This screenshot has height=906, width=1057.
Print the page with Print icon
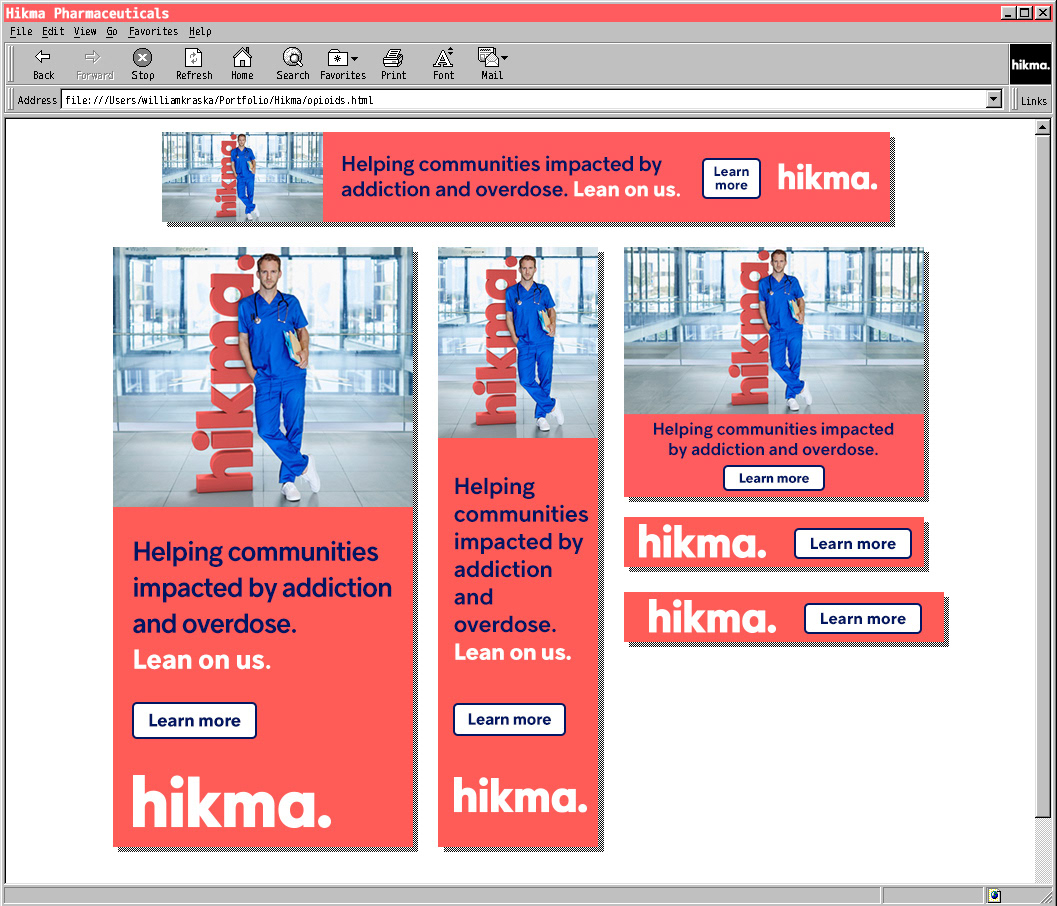pyautogui.click(x=393, y=64)
